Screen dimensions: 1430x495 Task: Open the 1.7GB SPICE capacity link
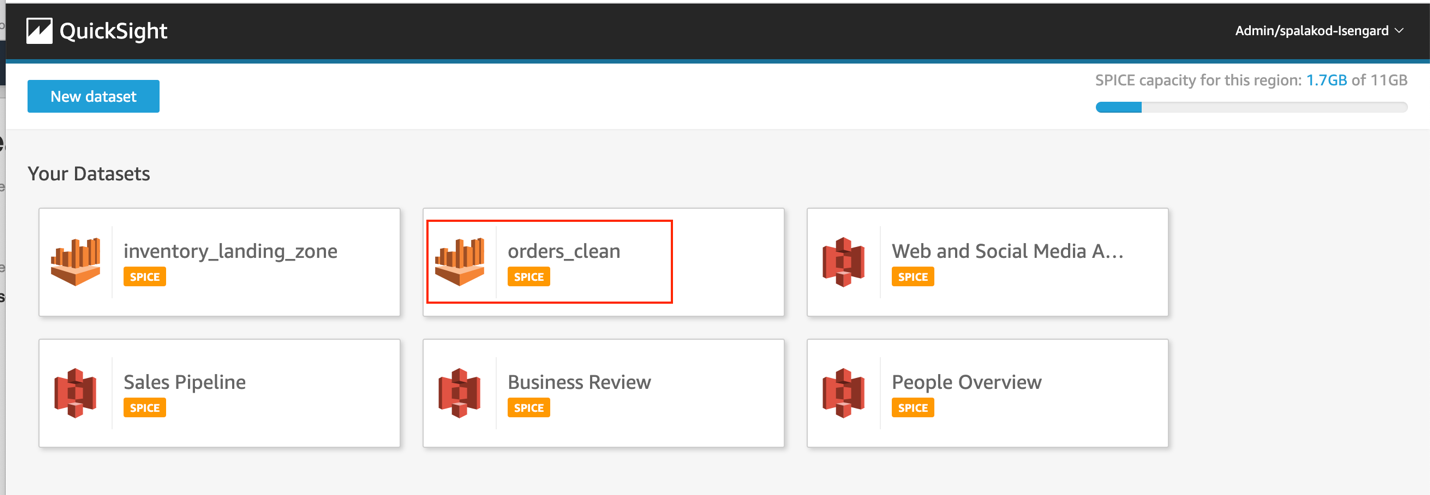coord(1326,80)
